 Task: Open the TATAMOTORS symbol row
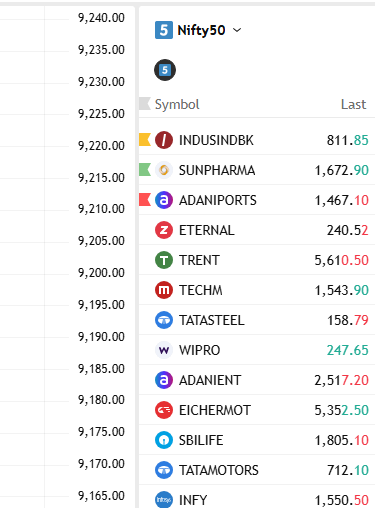click(x=257, y=470)
